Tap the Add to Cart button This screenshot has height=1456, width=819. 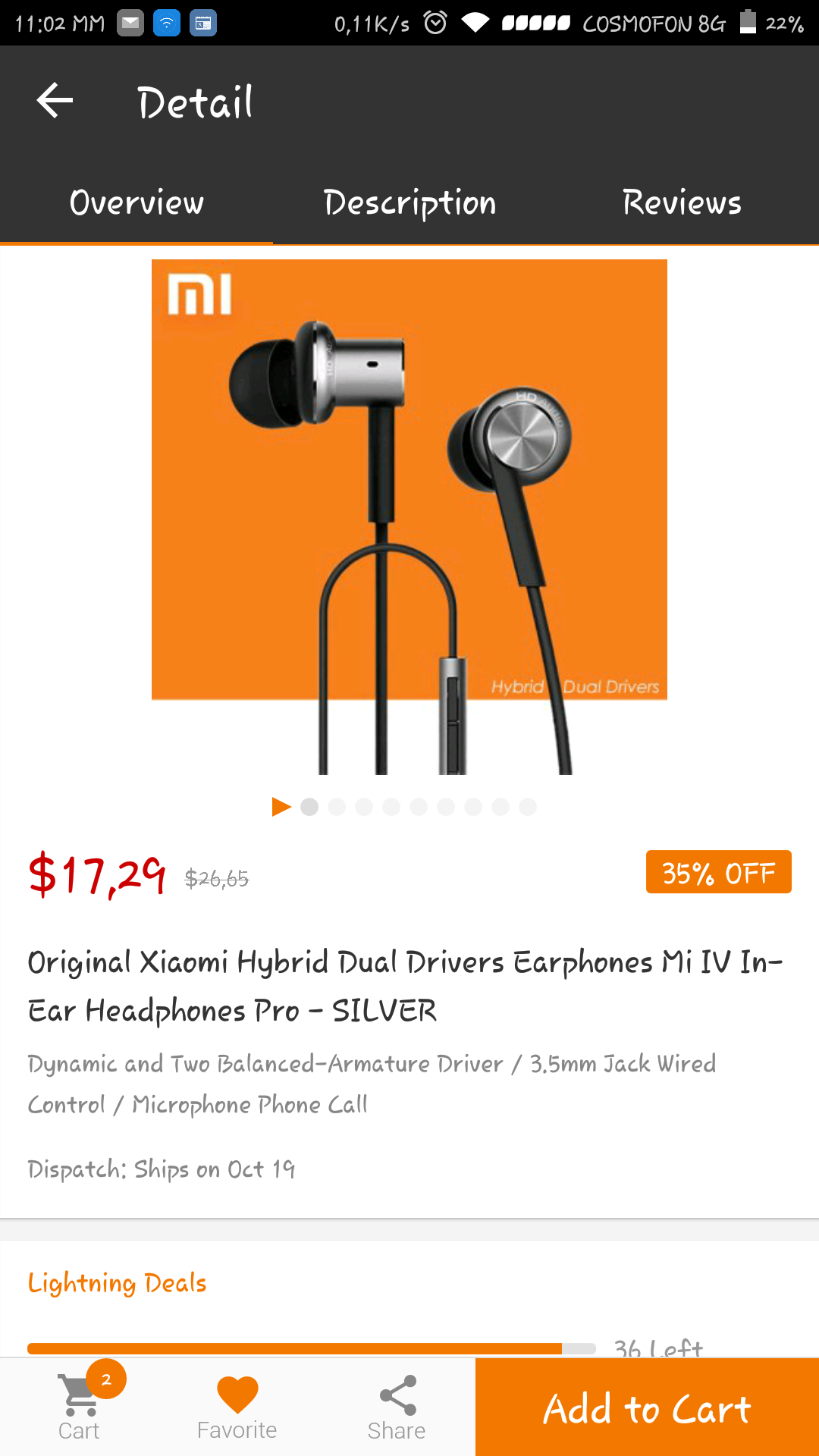pos(647,1407)
